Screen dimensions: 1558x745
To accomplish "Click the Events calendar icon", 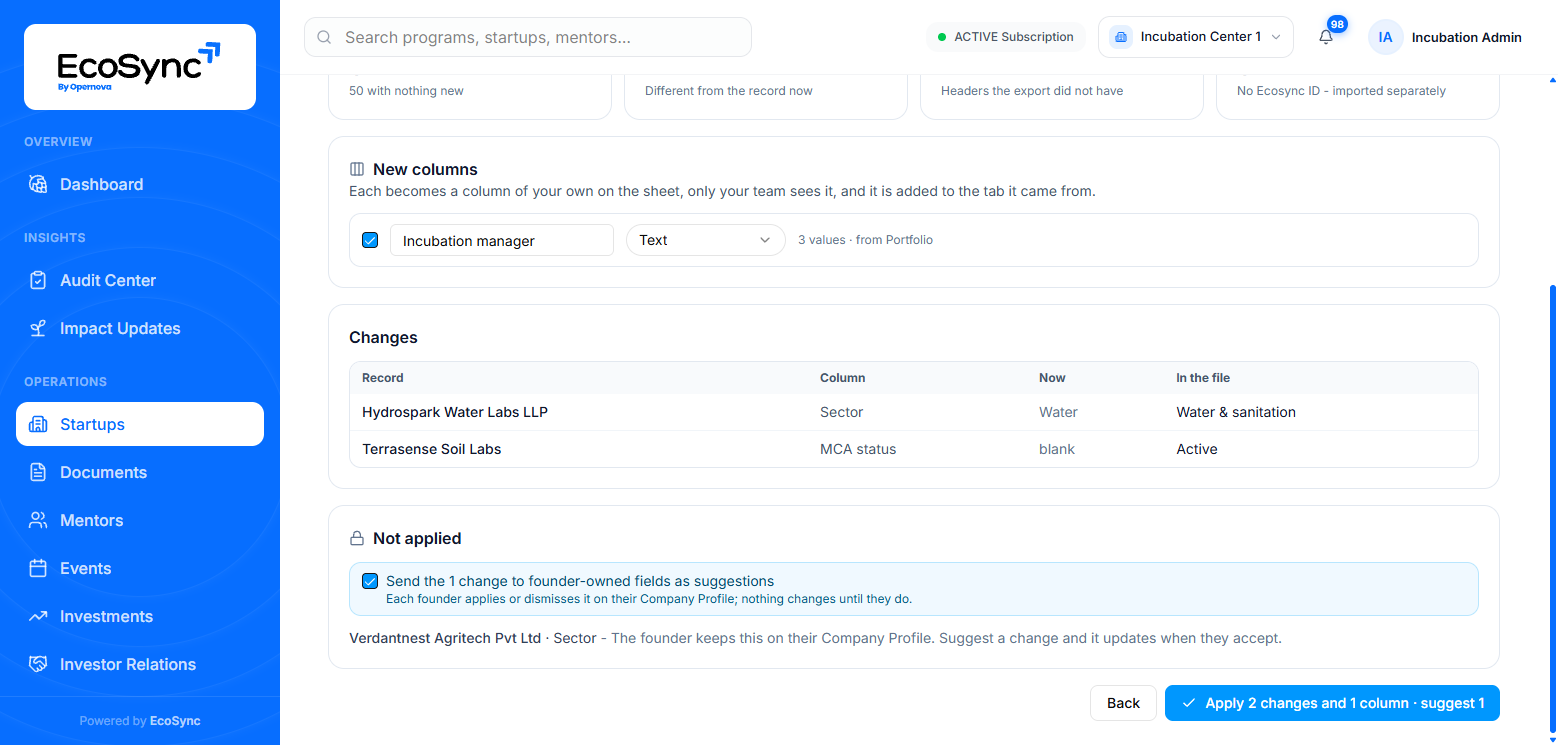I will (38, 568).
